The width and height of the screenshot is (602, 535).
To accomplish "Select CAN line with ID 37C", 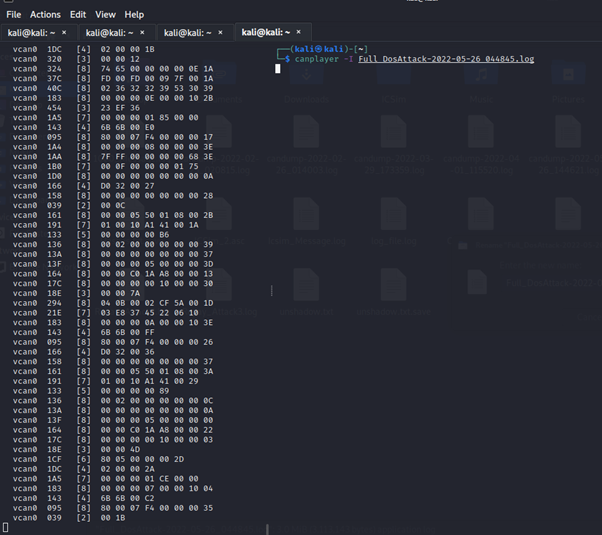I will point(113,79).
